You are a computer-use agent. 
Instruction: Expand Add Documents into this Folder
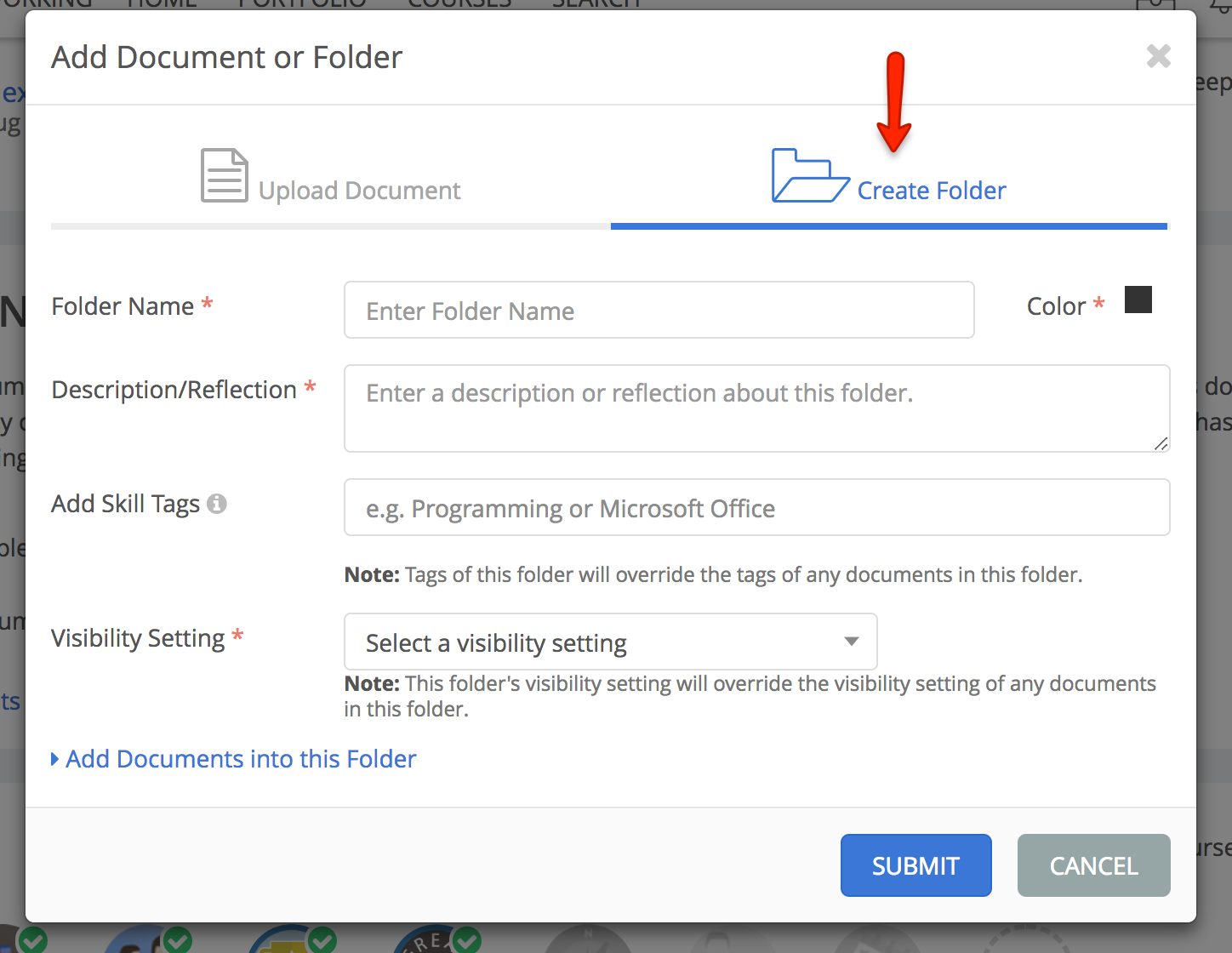234,758
